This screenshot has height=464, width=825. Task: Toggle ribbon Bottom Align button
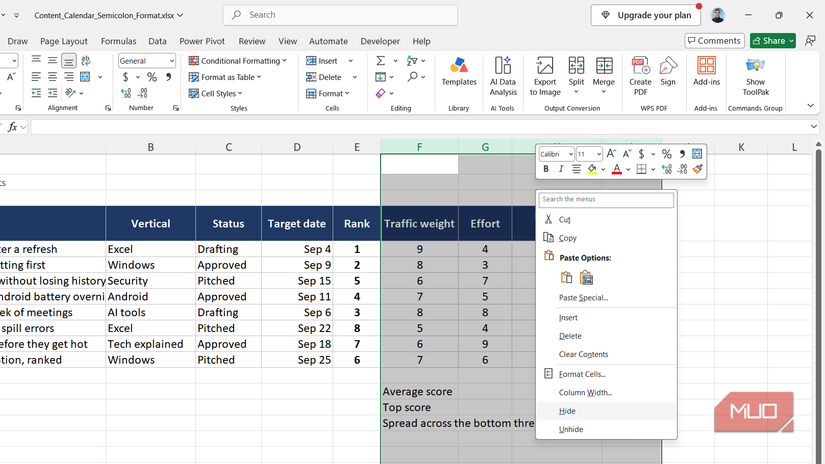tap(68, 60)
